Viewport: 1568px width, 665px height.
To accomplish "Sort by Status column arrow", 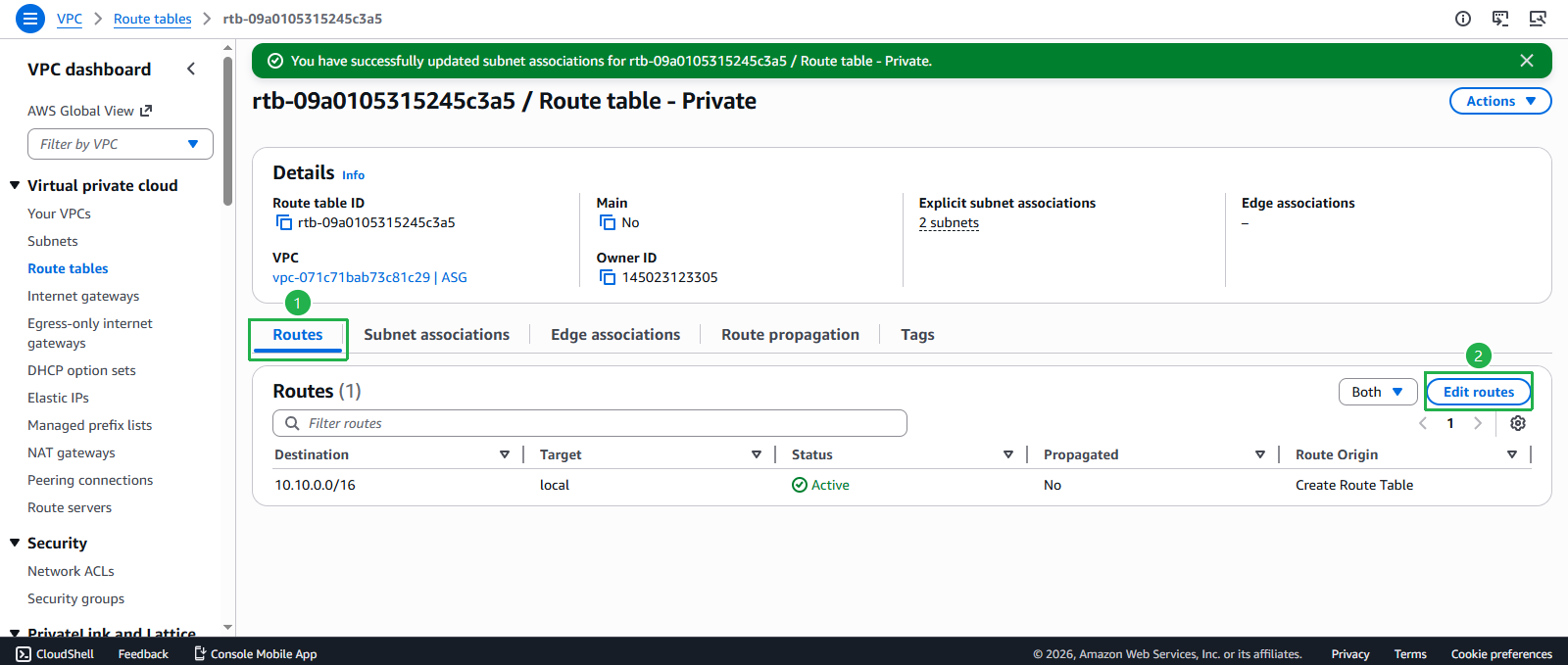I will (x=1008, y=454).
